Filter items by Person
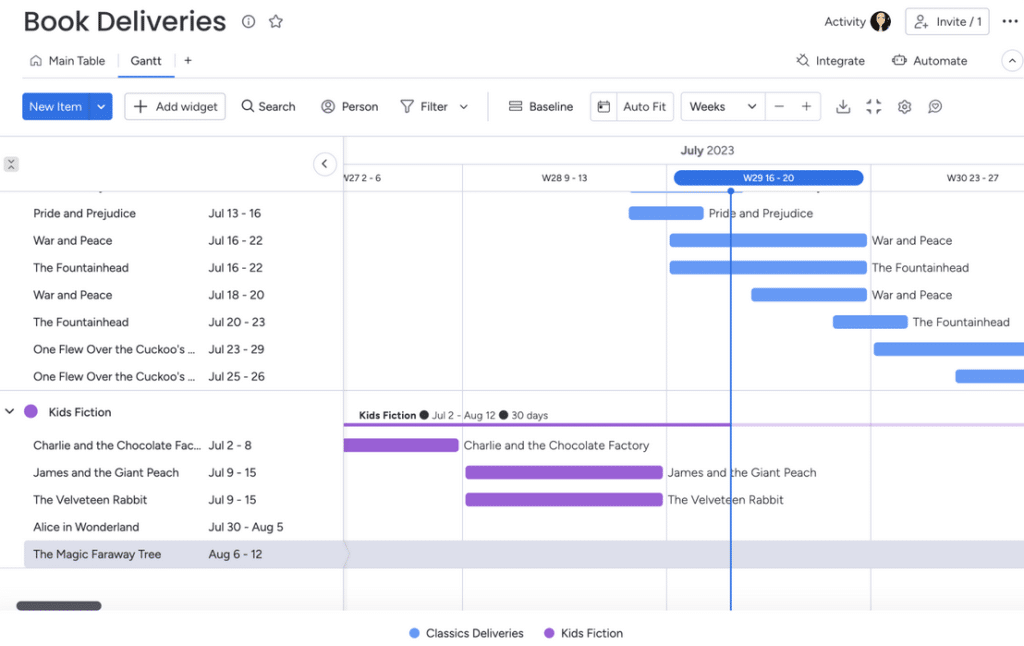This screenshot has height=646, width=1024. click(349, 106)
